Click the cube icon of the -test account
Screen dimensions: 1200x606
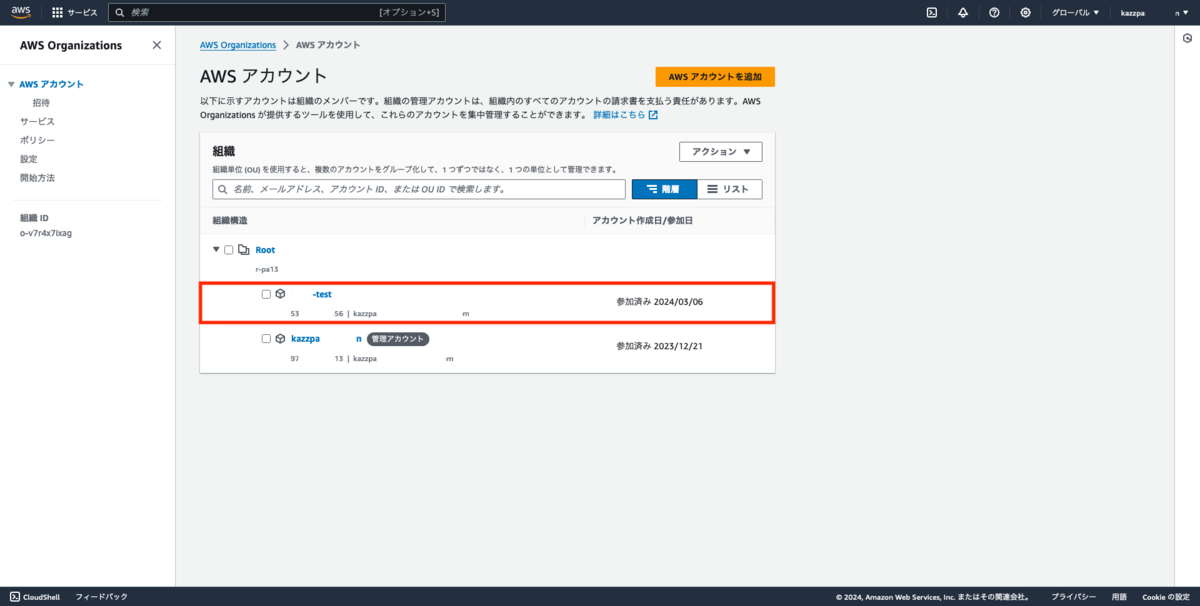point(281,294)
